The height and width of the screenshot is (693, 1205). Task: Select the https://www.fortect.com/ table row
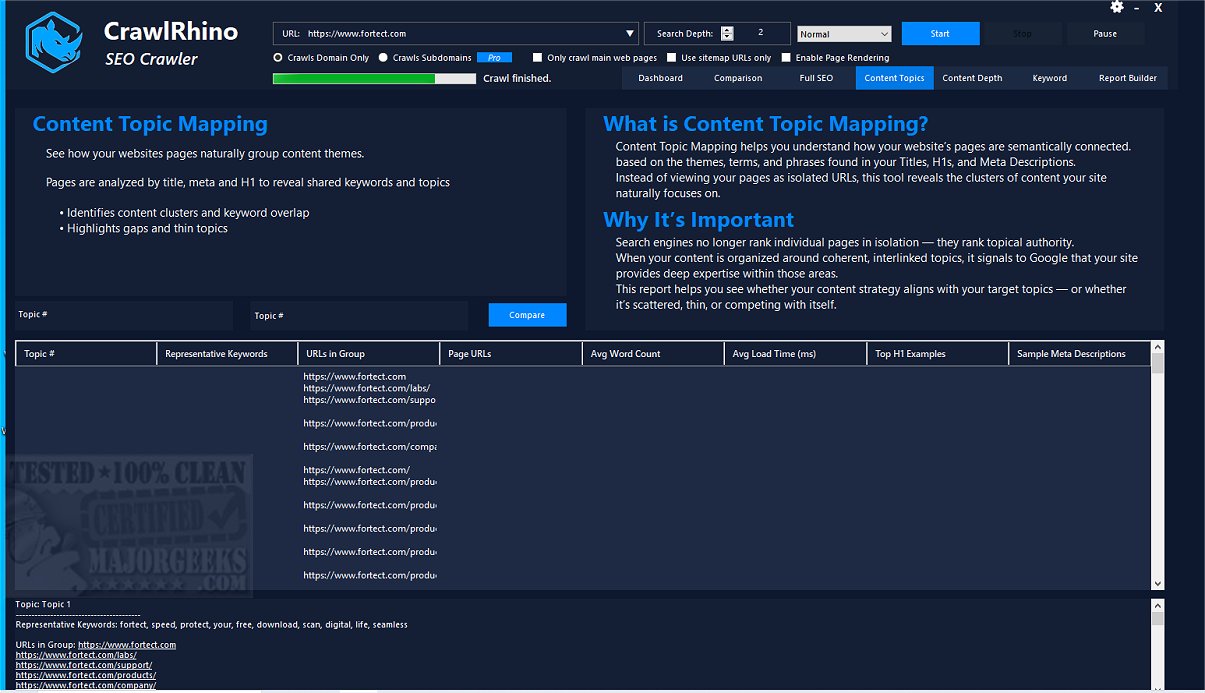click(x=356, y=470)
